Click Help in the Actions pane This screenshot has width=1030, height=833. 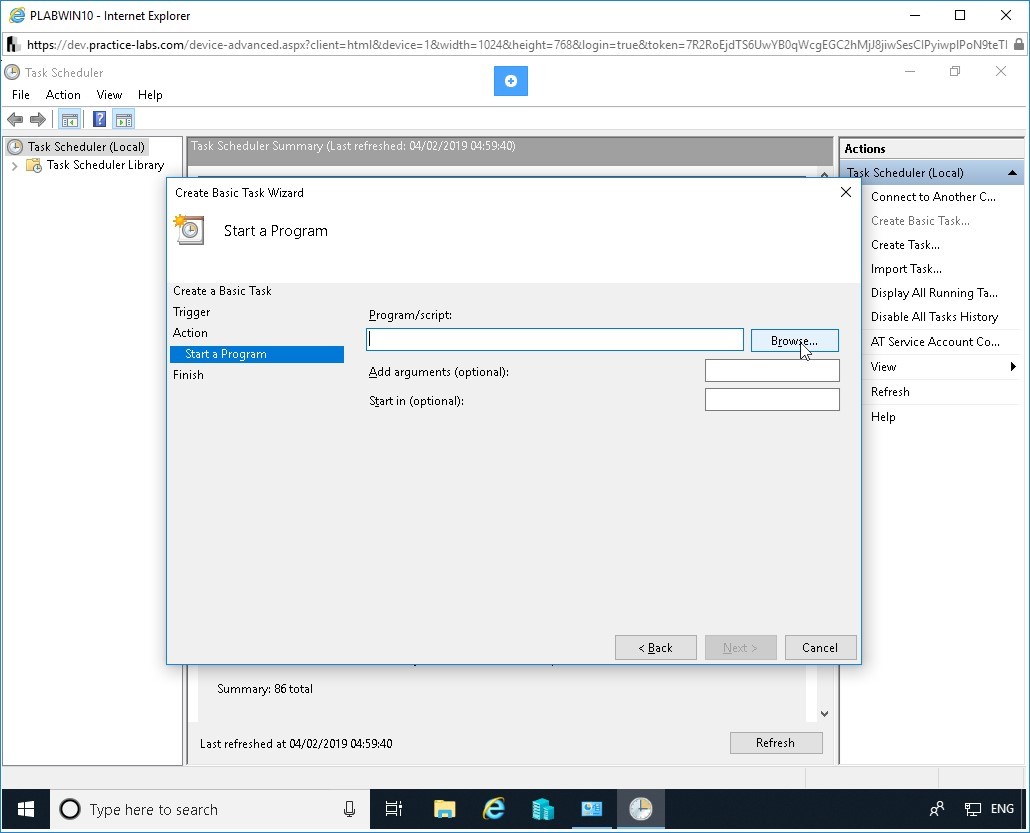point(883,416)
